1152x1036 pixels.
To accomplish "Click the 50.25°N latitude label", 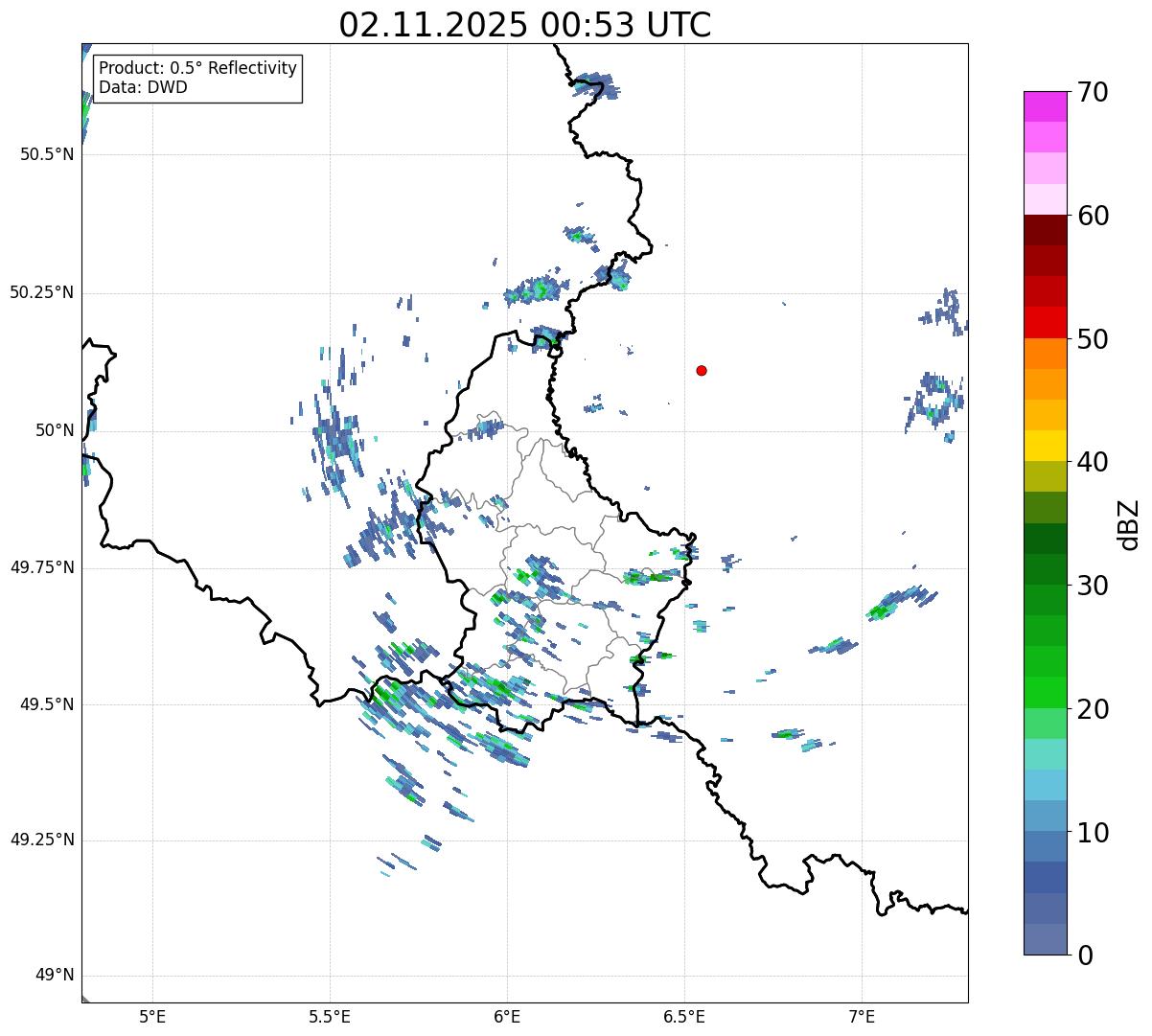I will point(41,292).
